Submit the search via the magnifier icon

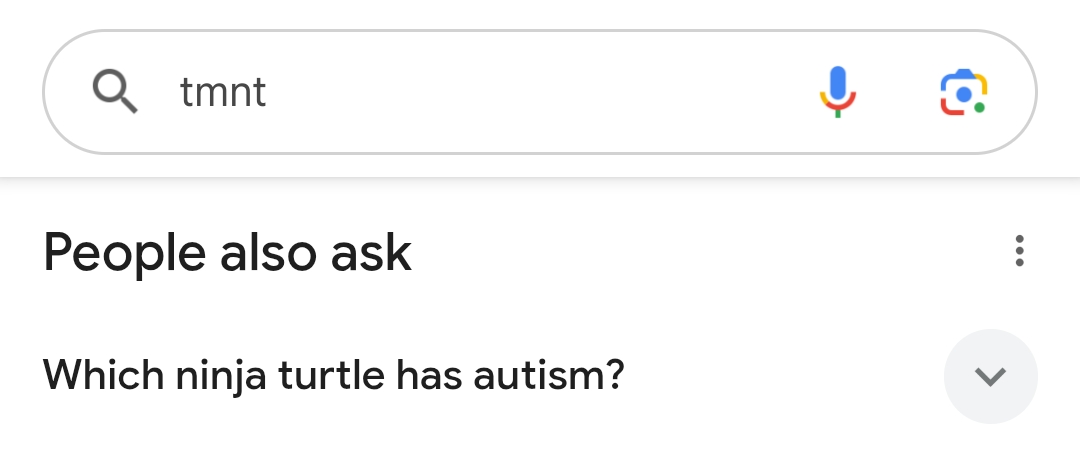(115, 92)
